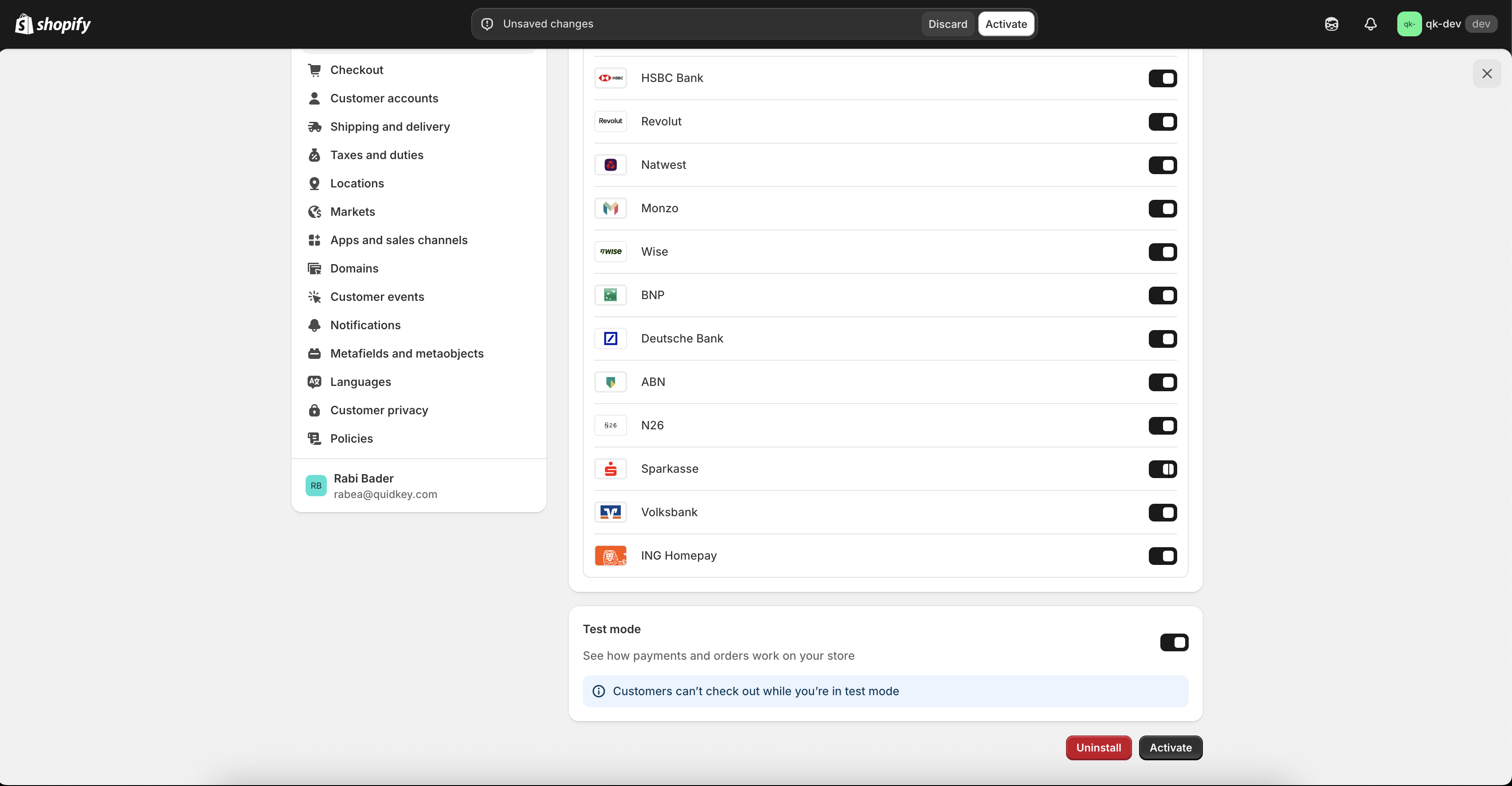Go to Apps and sales channels

click(x=399, y=240)
